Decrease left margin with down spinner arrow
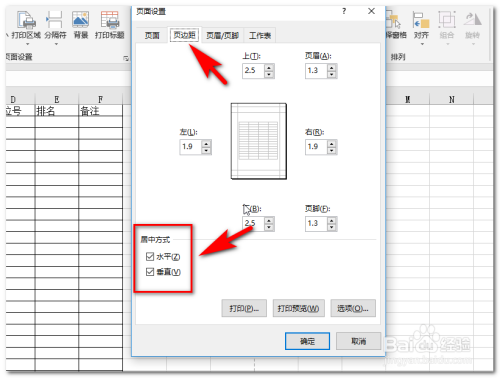 point(206,151)
